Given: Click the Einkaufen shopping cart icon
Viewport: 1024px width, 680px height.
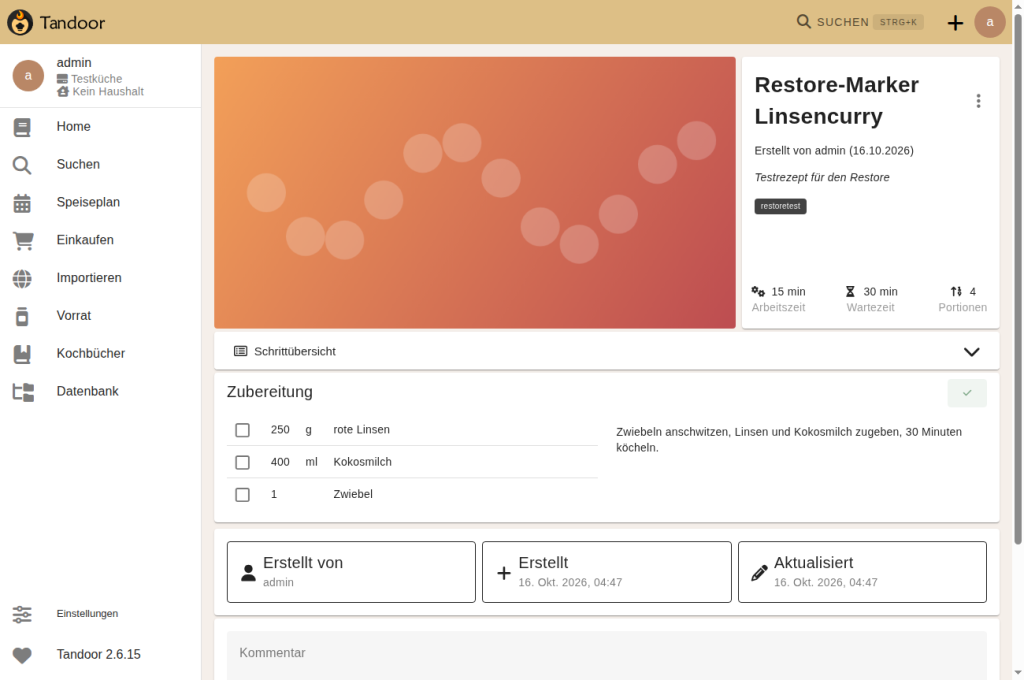Looking at the screenshot, I should pos(23,240).
